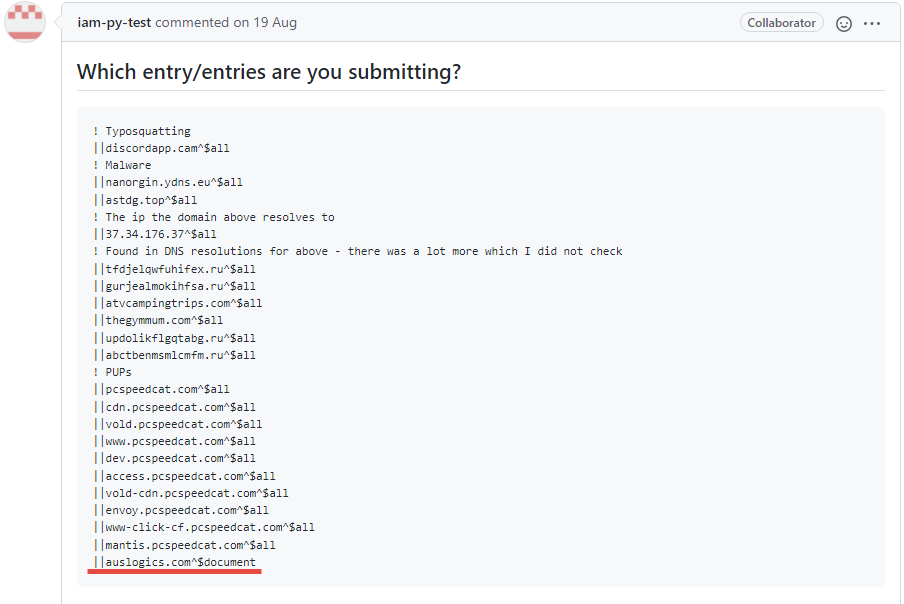Click the www-click-cf.pcspeedcat.com^$all entry
Screen dimensions: 904x604
pos(204,527)
